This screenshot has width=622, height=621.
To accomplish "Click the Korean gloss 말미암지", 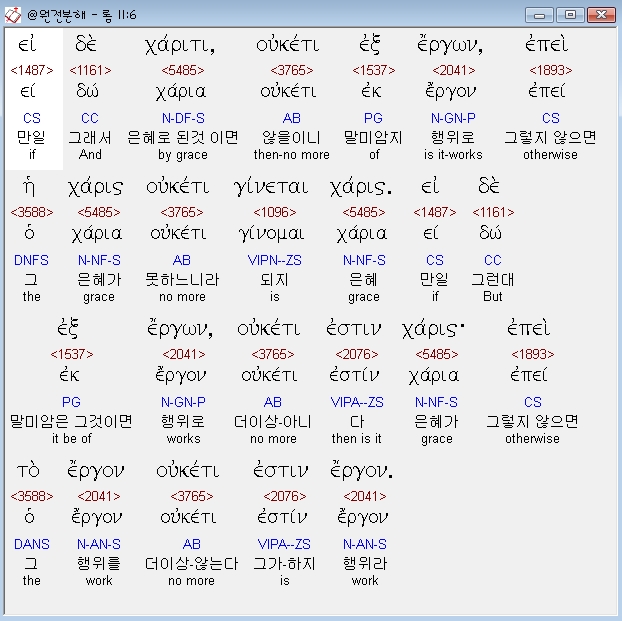I will (373, 138).
